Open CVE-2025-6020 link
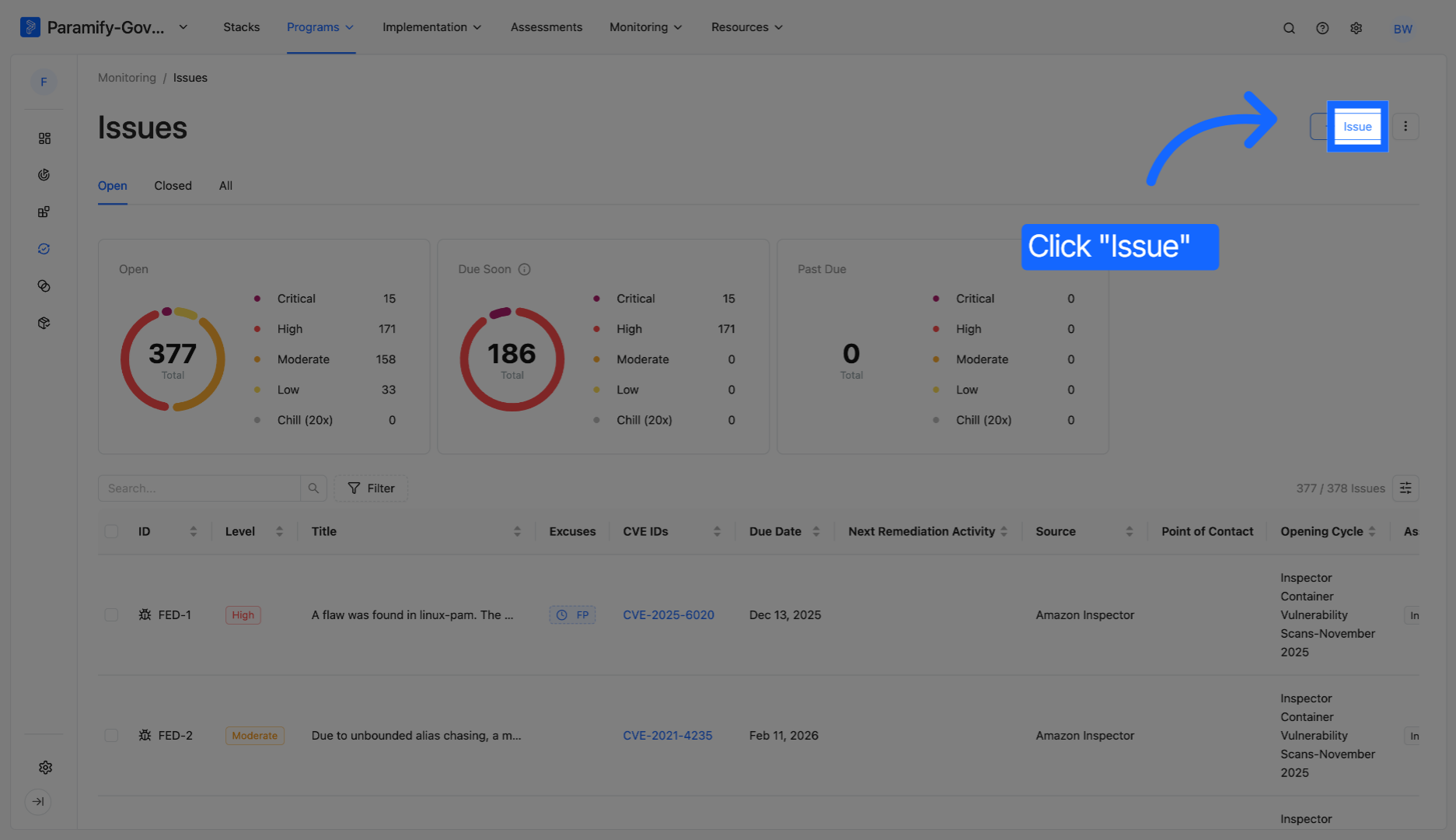 click(669, 614)
